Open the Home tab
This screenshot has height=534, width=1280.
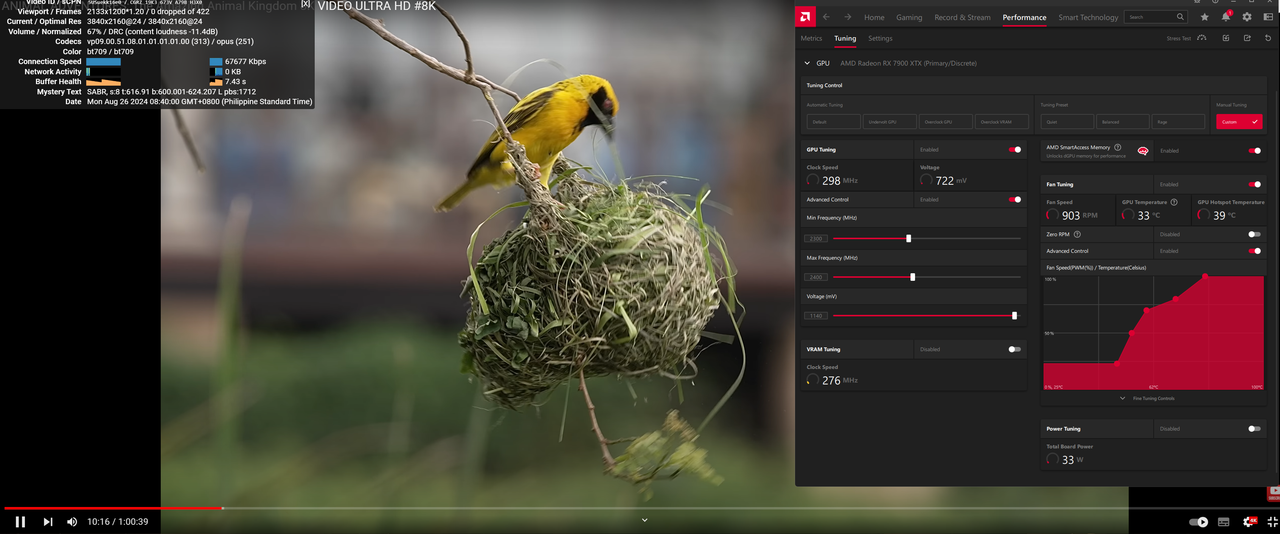(x=874, y=17)
